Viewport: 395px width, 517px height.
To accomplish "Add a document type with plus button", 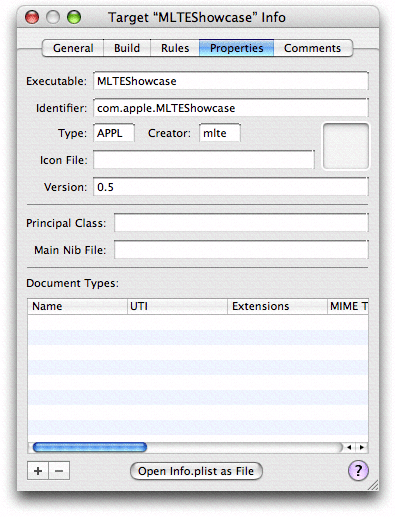I will [38, 471].
